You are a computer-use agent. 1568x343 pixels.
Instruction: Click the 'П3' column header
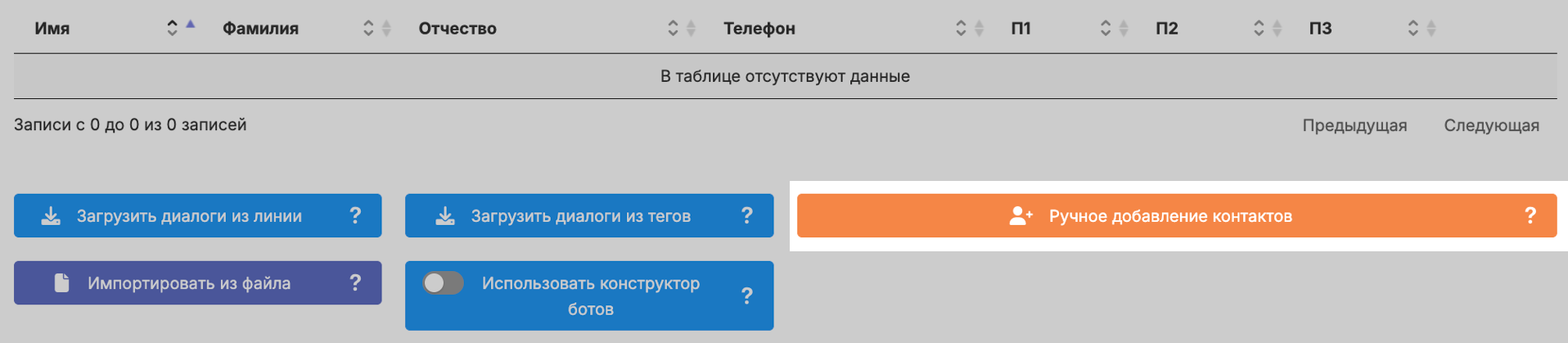1320,29
